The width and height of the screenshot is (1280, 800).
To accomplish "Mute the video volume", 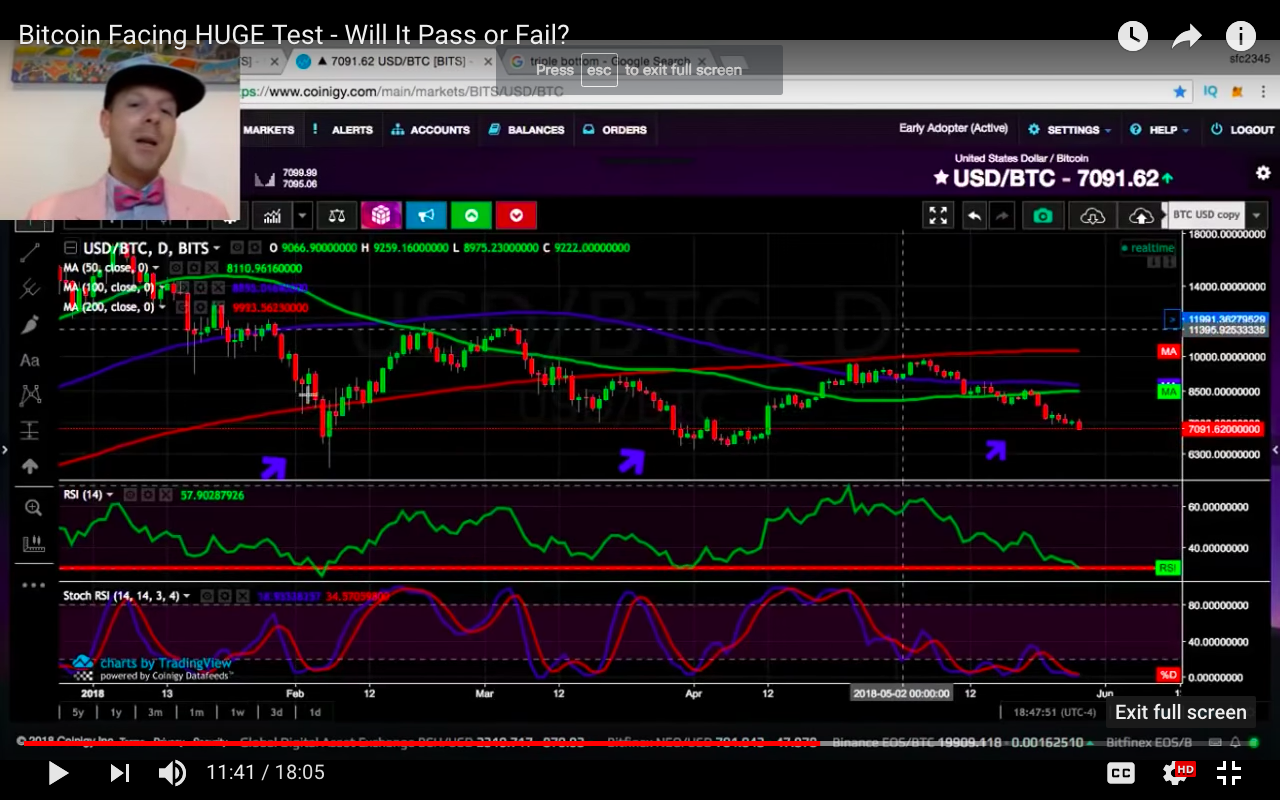I will pyautogui.click(x=172, y=772).
